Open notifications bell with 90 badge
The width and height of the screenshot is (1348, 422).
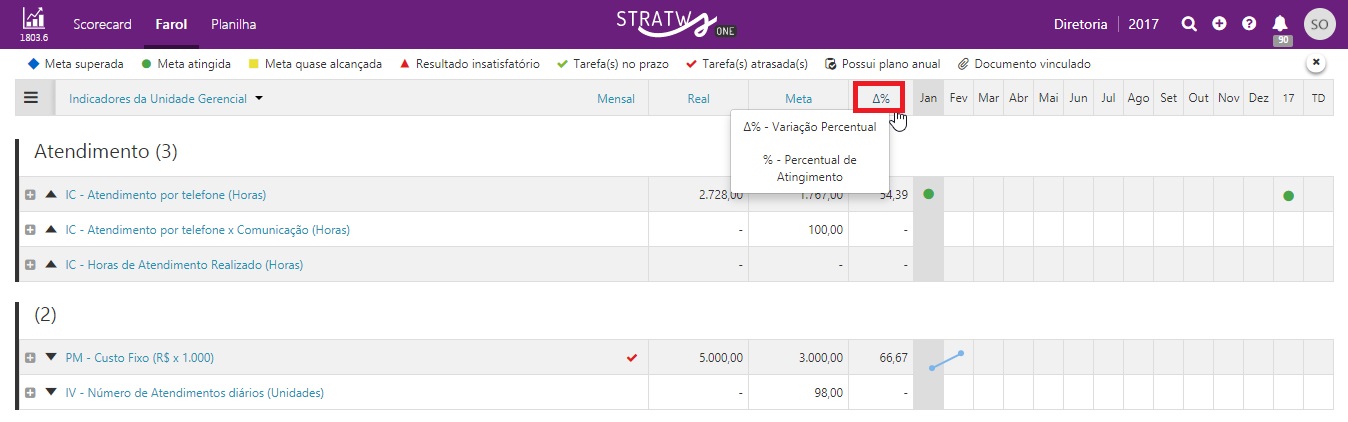pos(1280,24)
